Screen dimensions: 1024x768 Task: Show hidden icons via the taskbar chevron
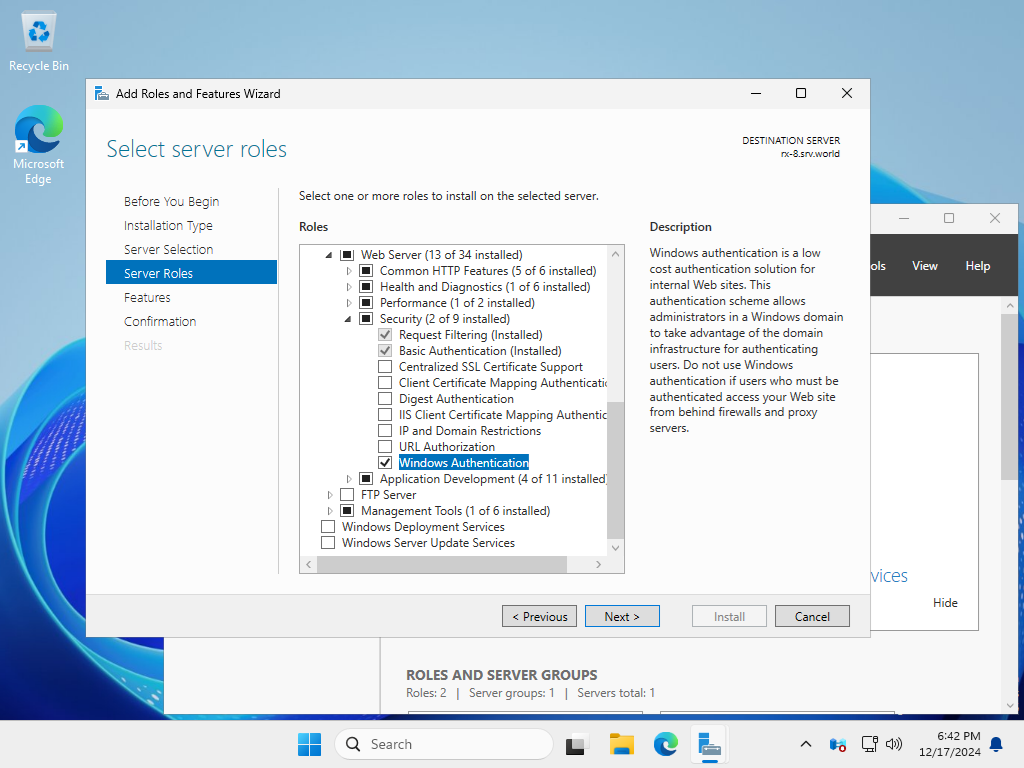806,744
